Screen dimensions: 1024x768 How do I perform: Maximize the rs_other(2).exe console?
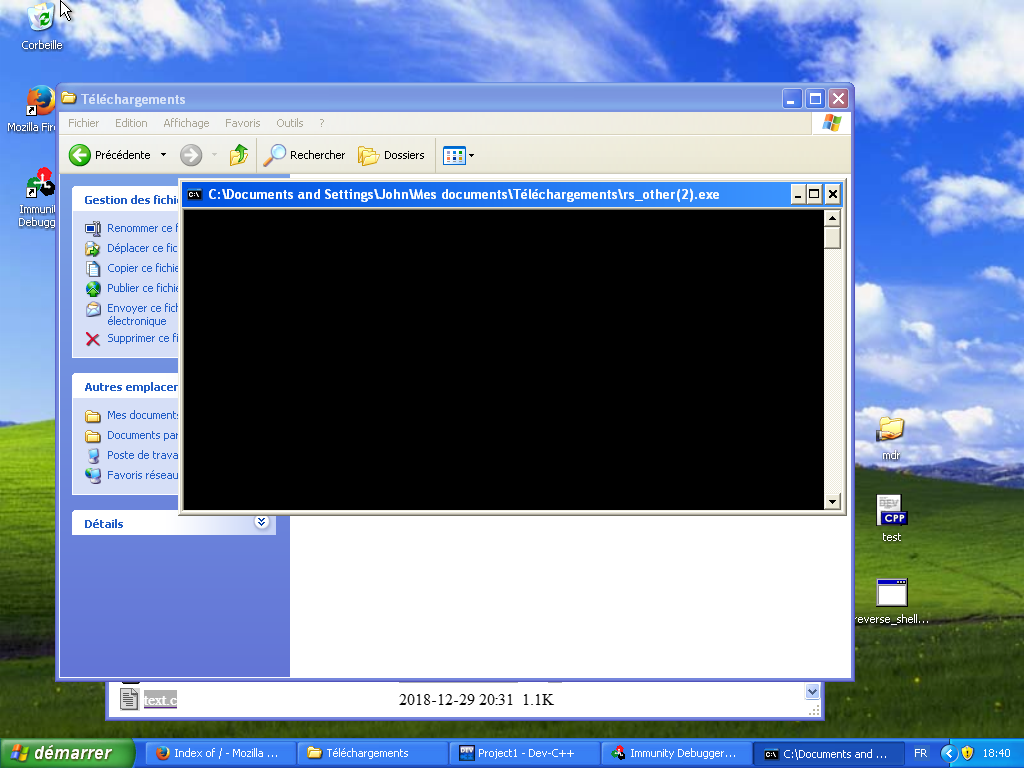(x=814, y=194)
